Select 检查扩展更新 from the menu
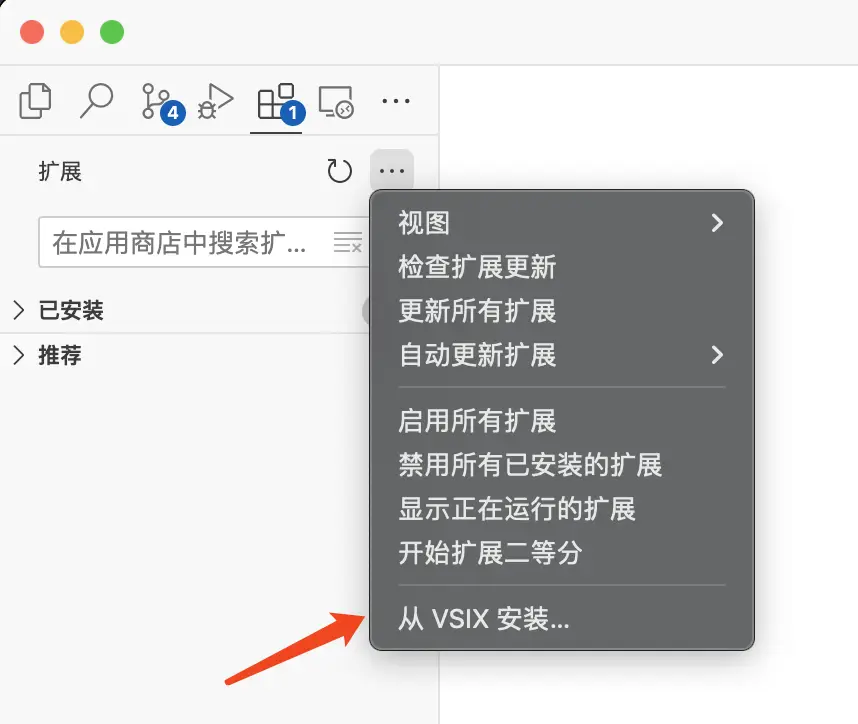Screen dimensions: 858x724 pos(477,267)
